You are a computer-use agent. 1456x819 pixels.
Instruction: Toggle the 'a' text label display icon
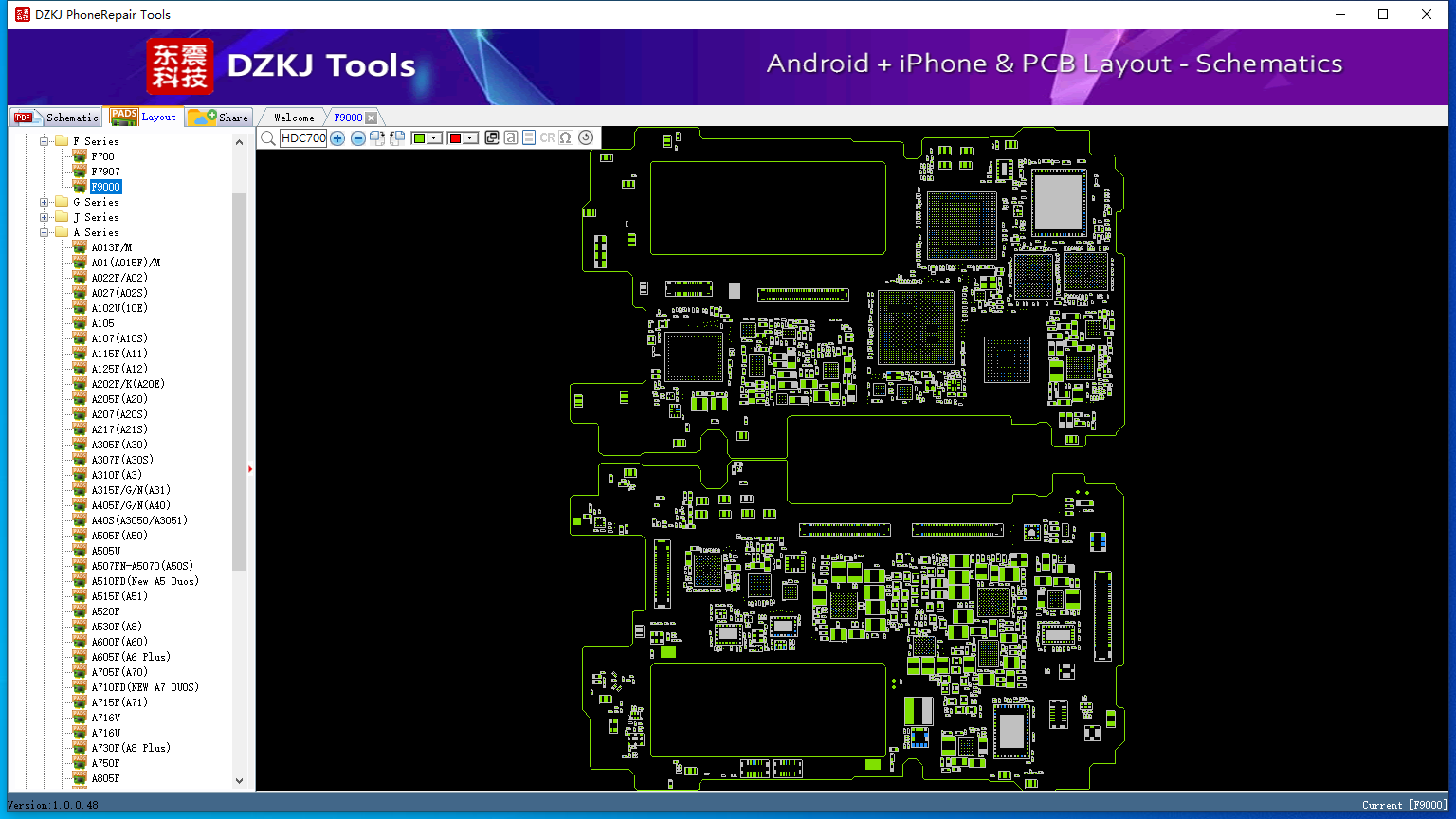tap(511, 138)
